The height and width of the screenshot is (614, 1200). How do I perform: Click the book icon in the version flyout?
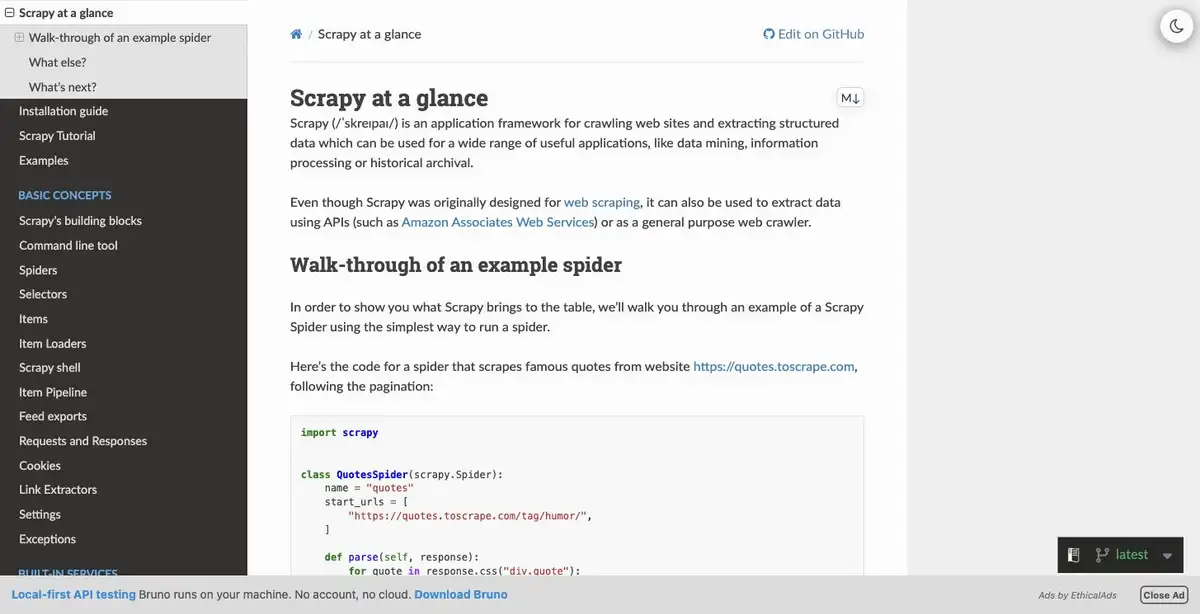point(1073,555)
